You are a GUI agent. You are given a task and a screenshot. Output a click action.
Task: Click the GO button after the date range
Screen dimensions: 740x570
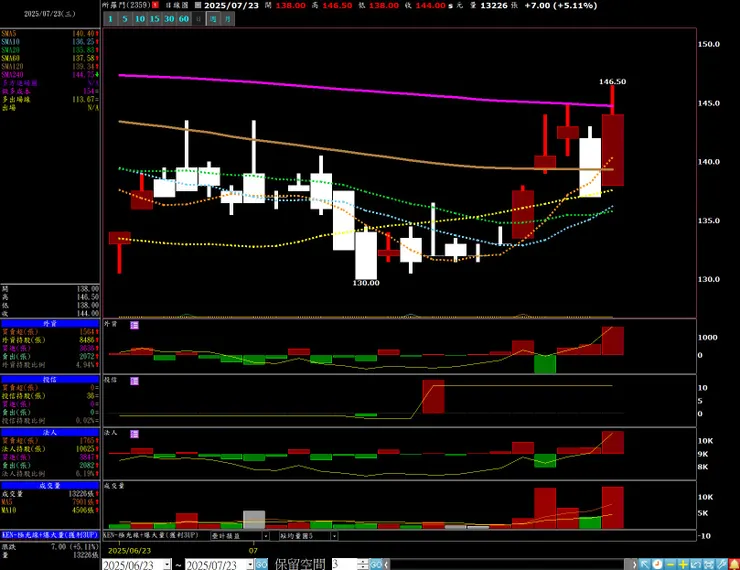pos(261,564)
